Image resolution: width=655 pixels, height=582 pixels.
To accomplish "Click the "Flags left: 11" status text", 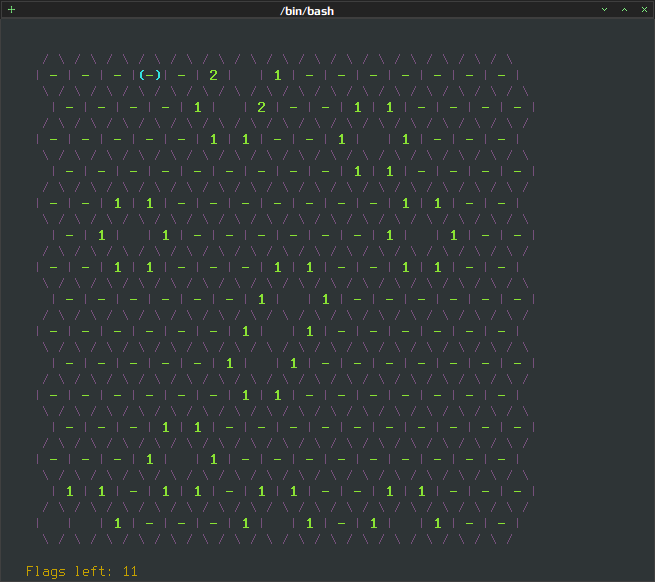I will 81,571.
